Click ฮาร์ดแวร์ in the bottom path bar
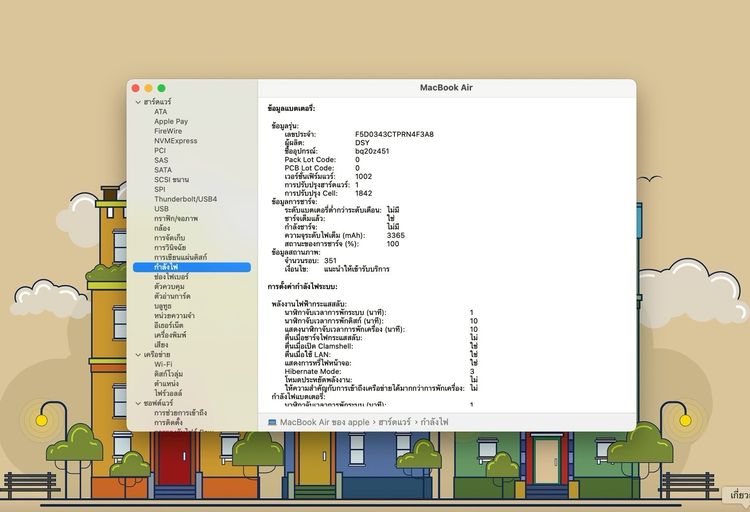 click(x=393, y=423)
